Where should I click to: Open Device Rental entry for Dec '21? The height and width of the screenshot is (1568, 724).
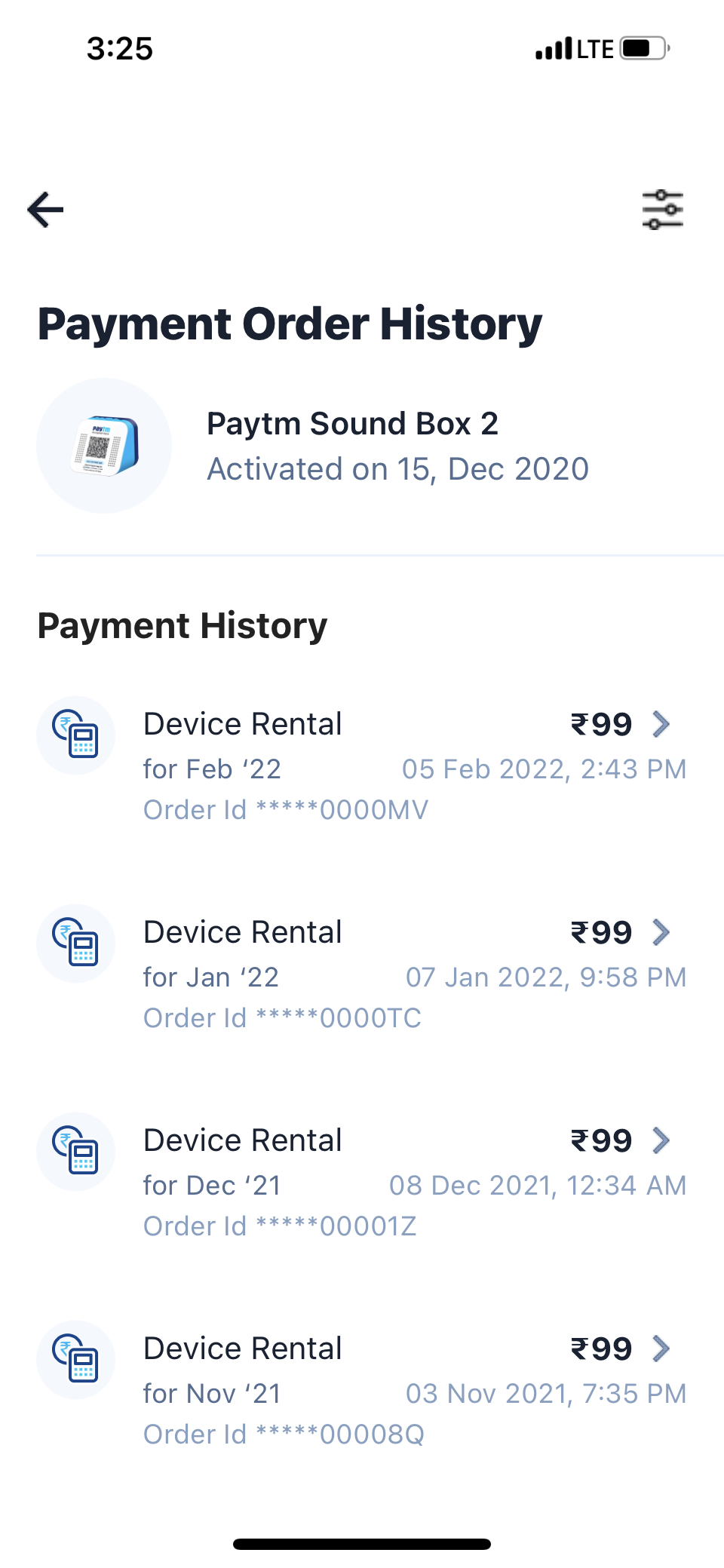(x=243, y=1140)
